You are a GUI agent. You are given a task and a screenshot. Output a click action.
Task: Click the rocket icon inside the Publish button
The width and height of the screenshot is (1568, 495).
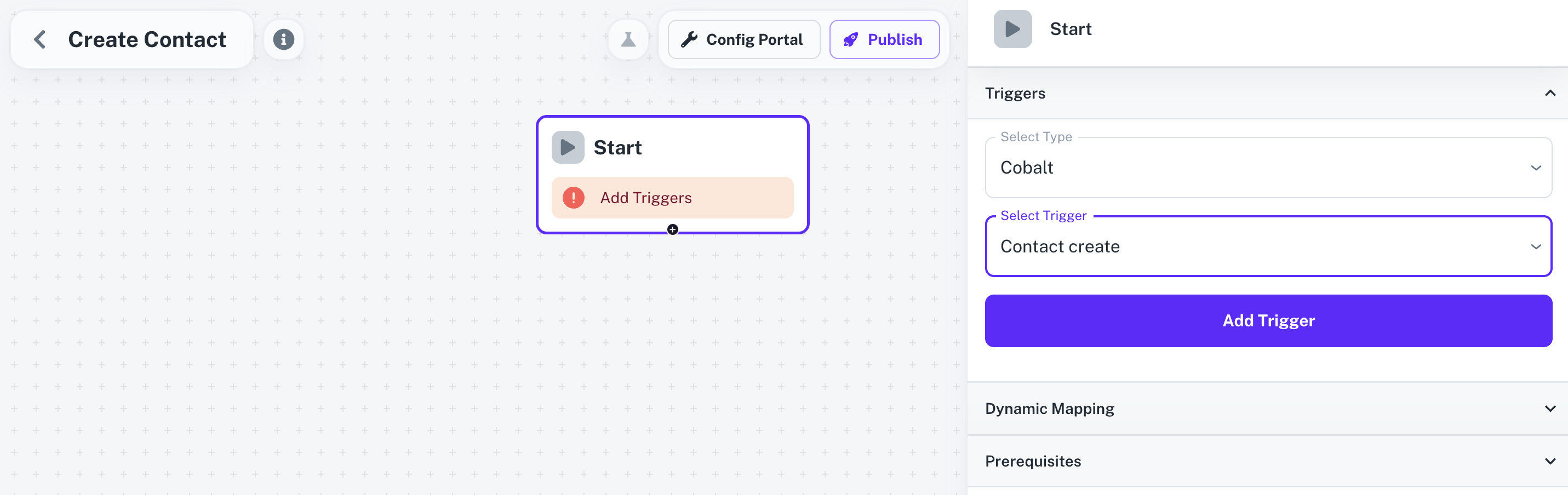click(x=851, y=39)
